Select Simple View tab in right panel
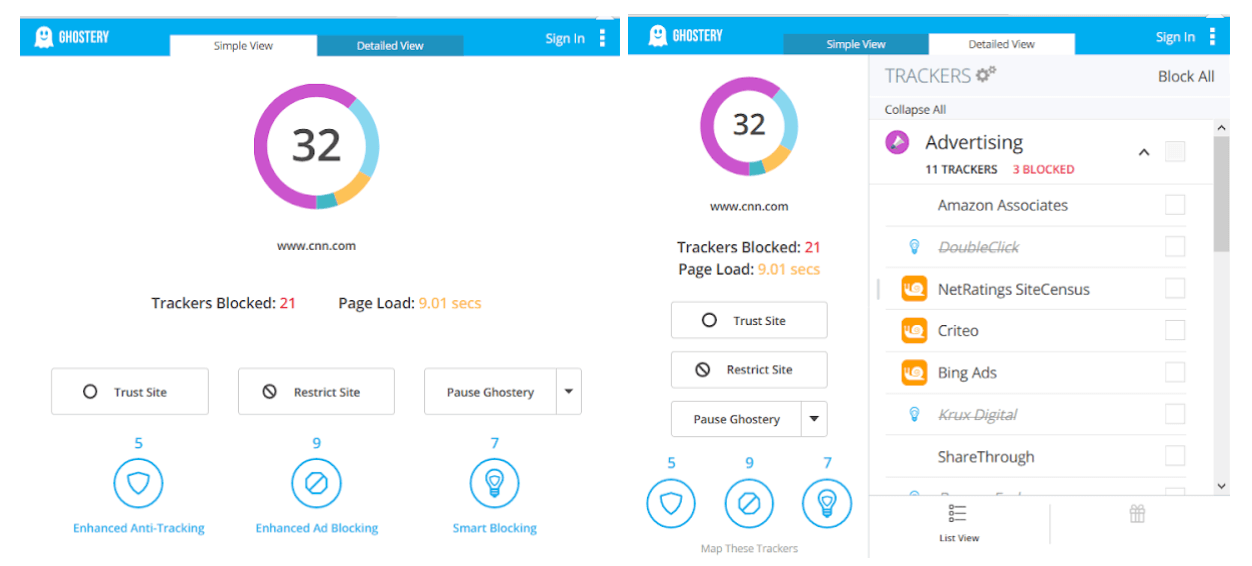 (856, 44)
